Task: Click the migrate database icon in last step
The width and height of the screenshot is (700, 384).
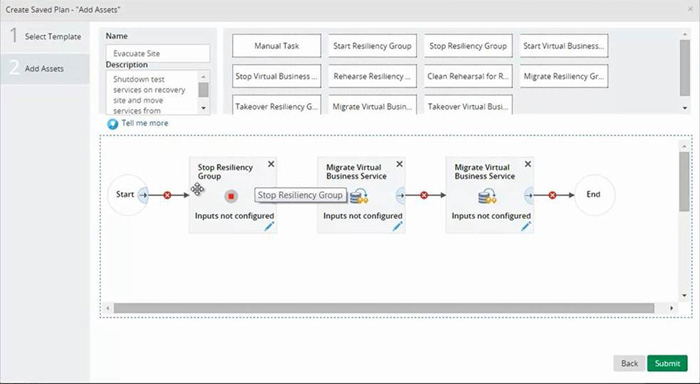Action: (x=487, y=196)
